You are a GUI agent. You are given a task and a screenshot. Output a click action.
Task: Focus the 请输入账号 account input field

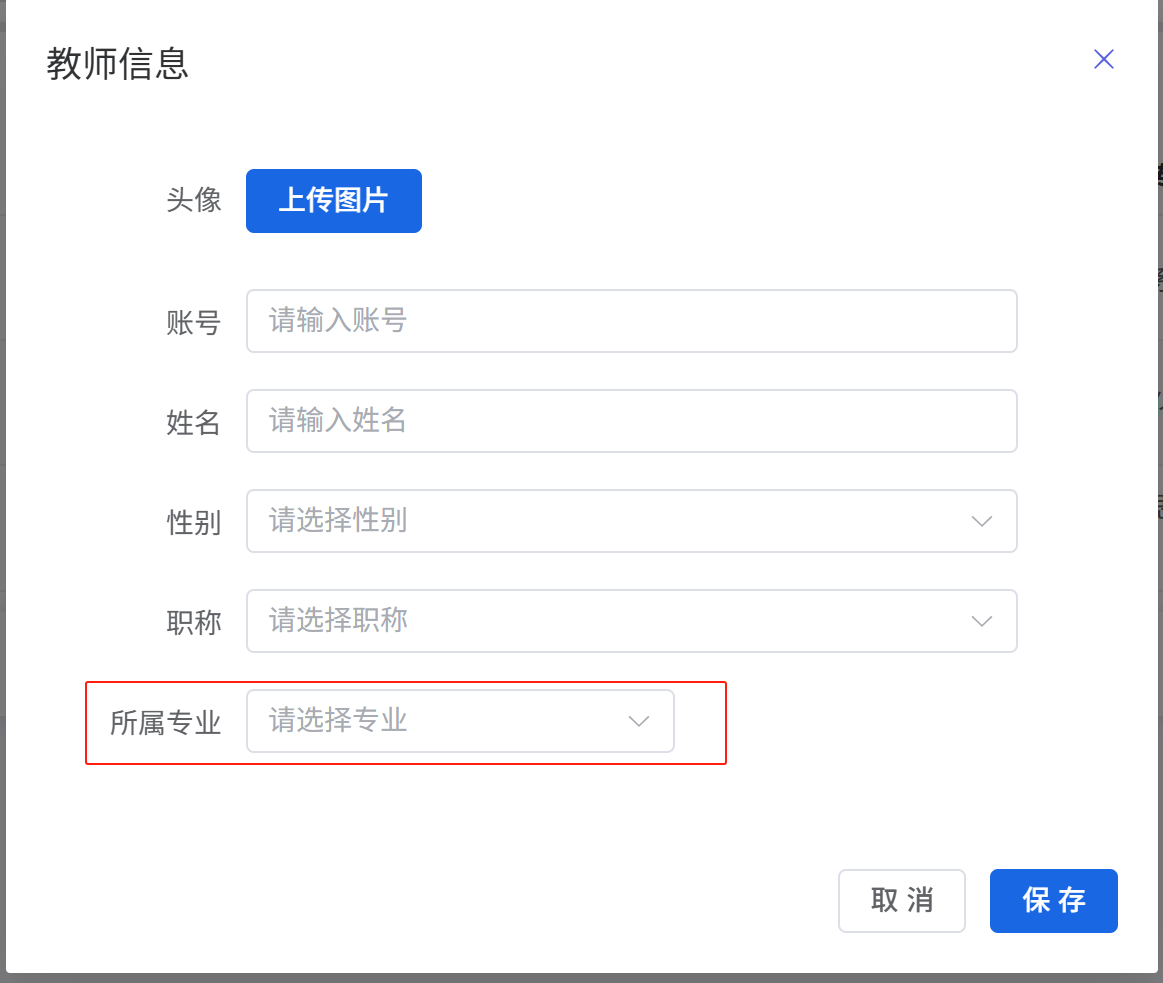point(631,321)
